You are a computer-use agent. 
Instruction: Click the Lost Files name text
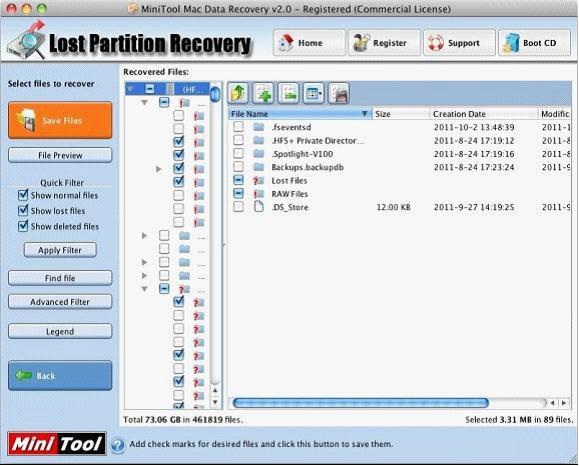[x=289, y=181]
